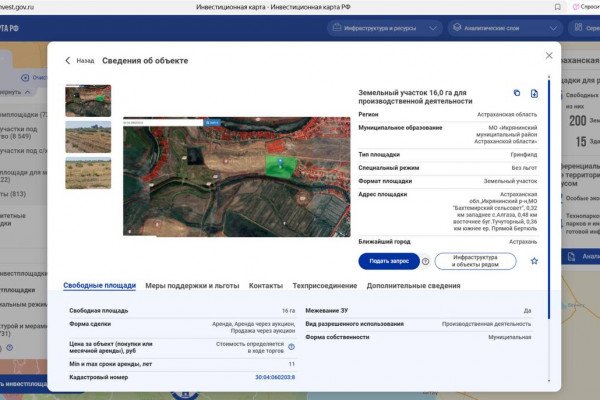Copy the object details with copy icon
600x400 pixels.
point(517,93)
